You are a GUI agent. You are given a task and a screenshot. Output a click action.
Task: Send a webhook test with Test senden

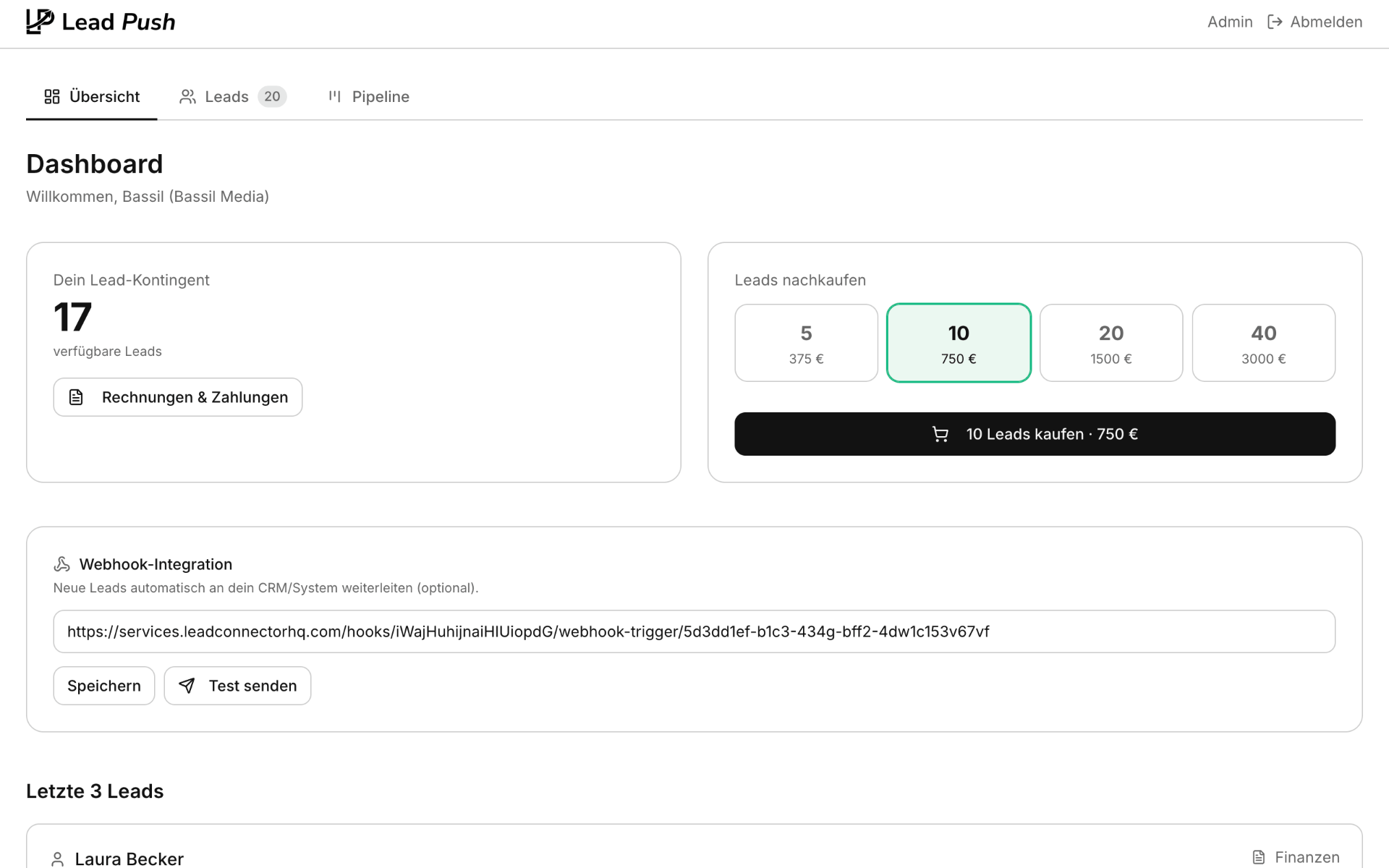pos(237,686)
